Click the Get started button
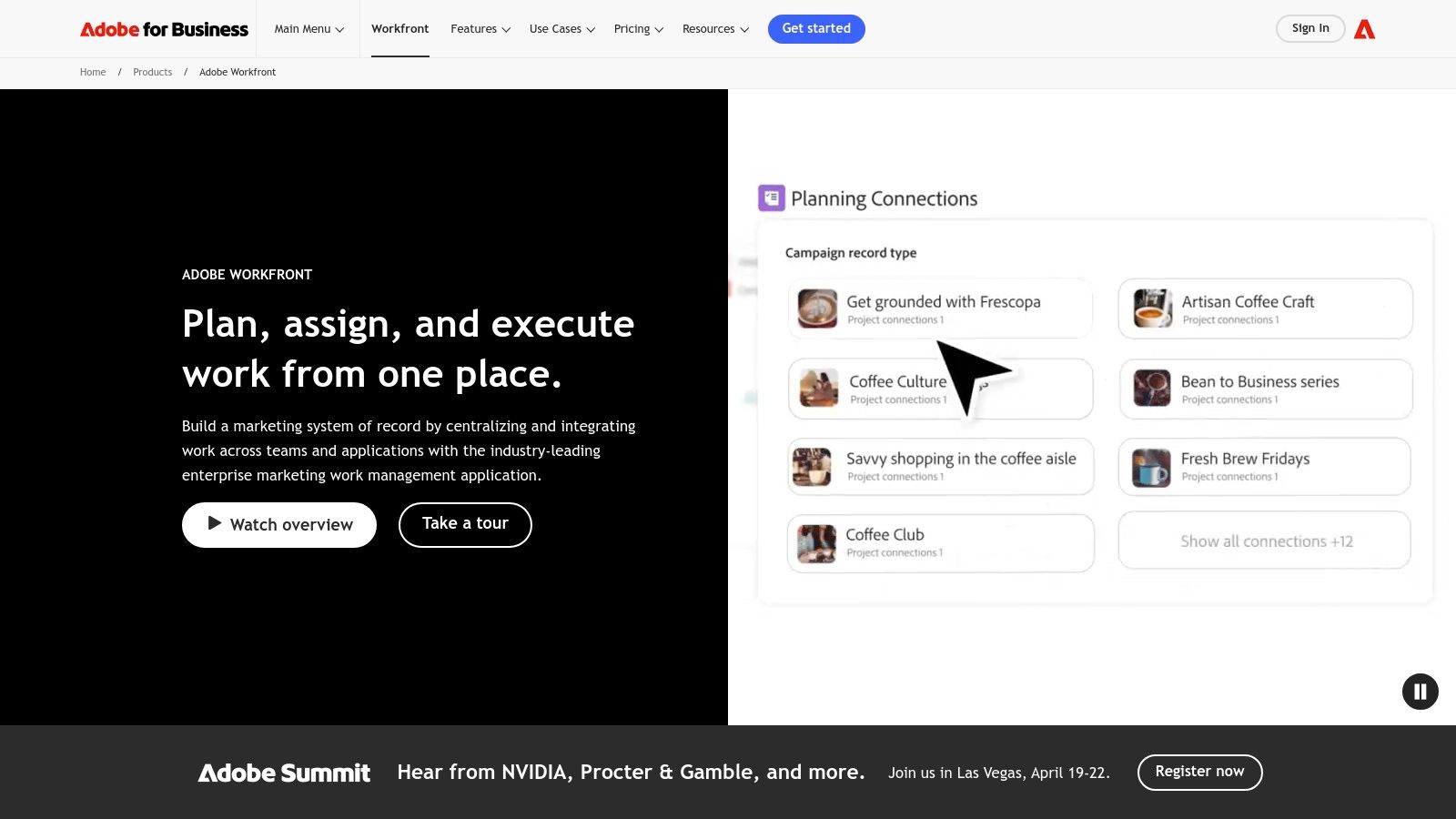The image size is (1456, 819). point(816,28)
